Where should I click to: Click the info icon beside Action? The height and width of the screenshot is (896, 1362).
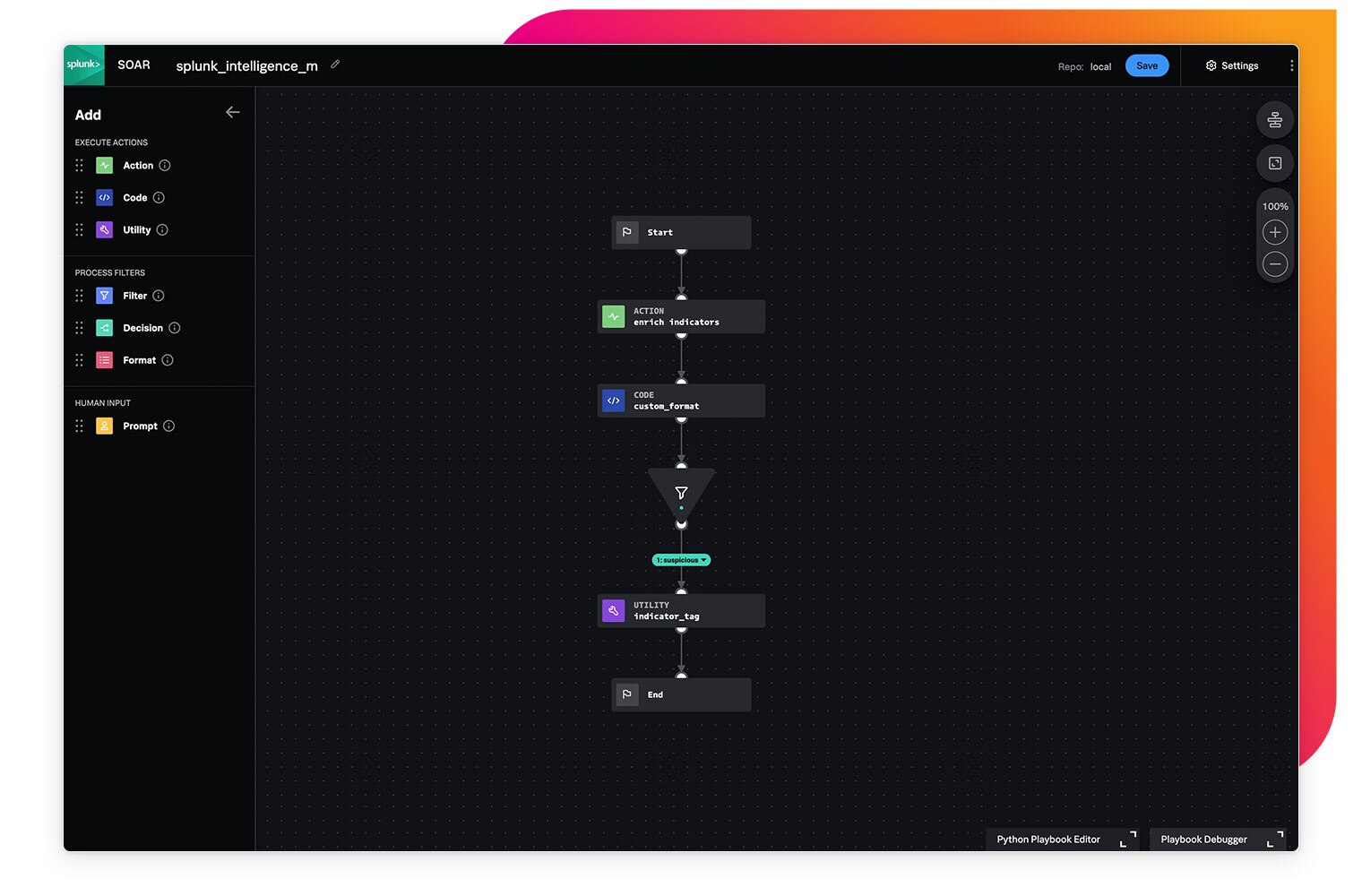[x=167, y=165]
